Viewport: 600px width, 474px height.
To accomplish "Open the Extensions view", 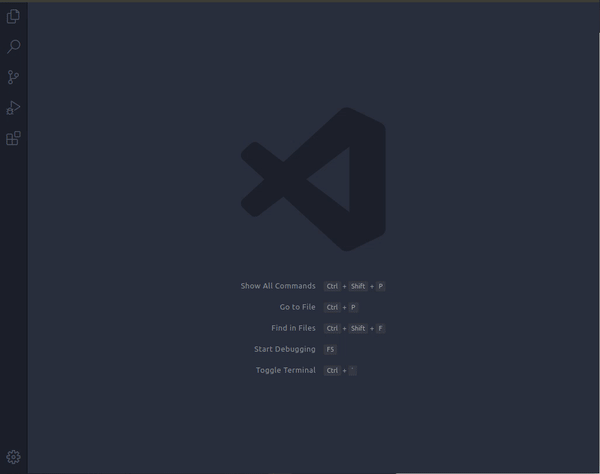I will click(13, 138).
